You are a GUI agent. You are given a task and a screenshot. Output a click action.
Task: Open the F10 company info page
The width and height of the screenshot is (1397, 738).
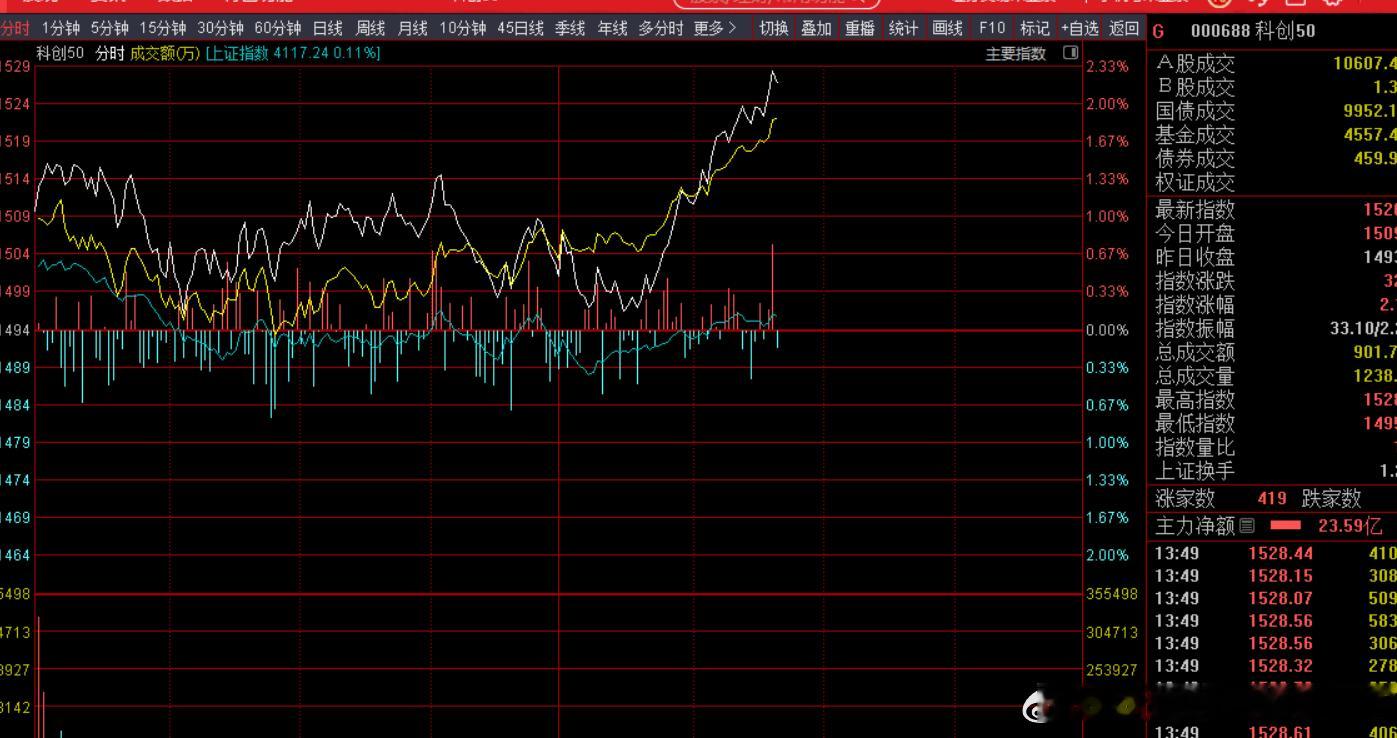click(992, 30)
